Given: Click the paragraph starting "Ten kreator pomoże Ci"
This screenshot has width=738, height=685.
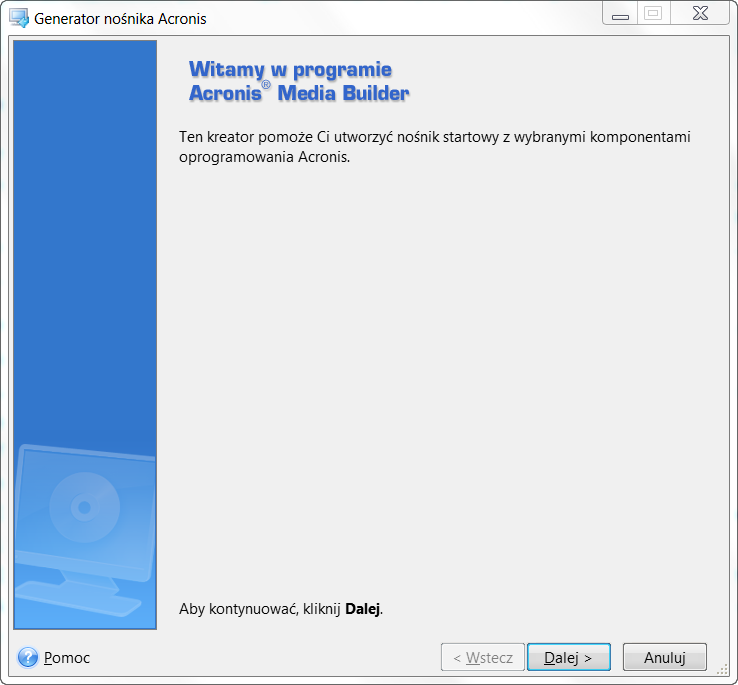Looking at the screenshot, I should pyautogui.click(x=434, y=146).
